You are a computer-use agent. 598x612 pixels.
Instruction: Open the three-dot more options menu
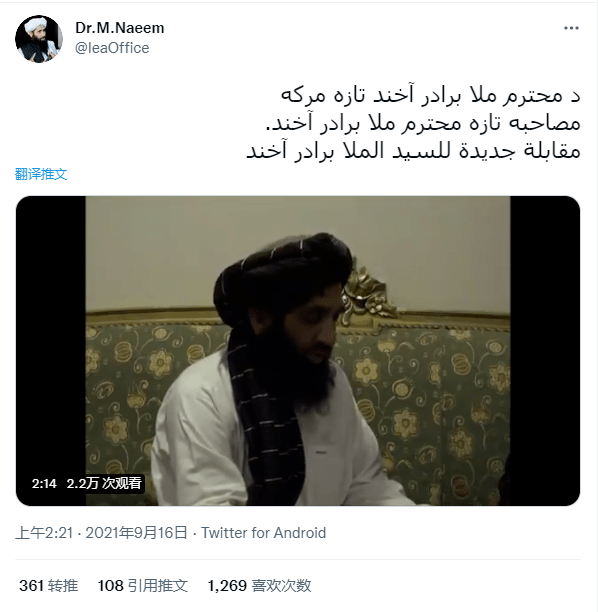571,28
